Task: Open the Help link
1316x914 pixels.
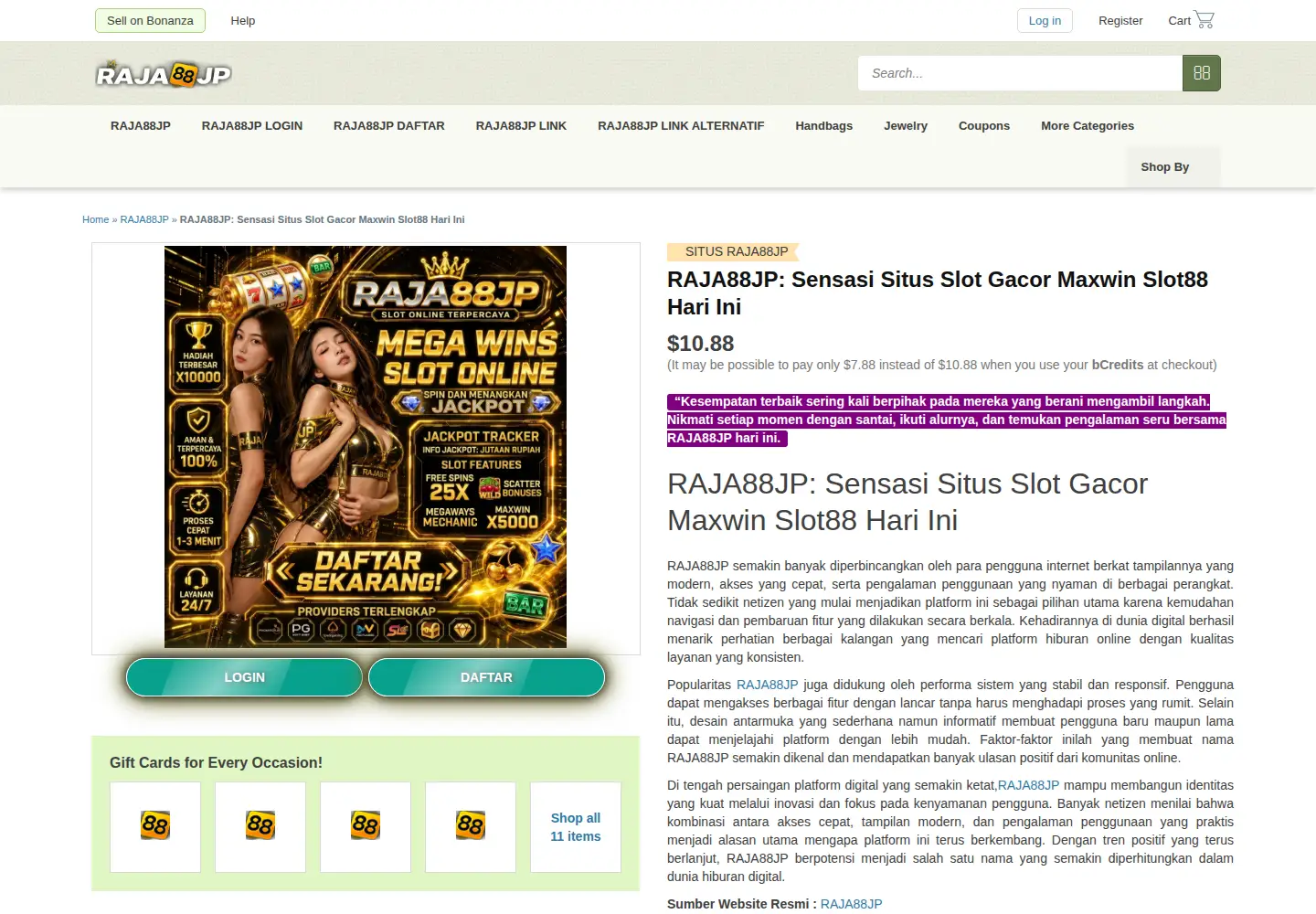Action: click(x=243, y=20)
